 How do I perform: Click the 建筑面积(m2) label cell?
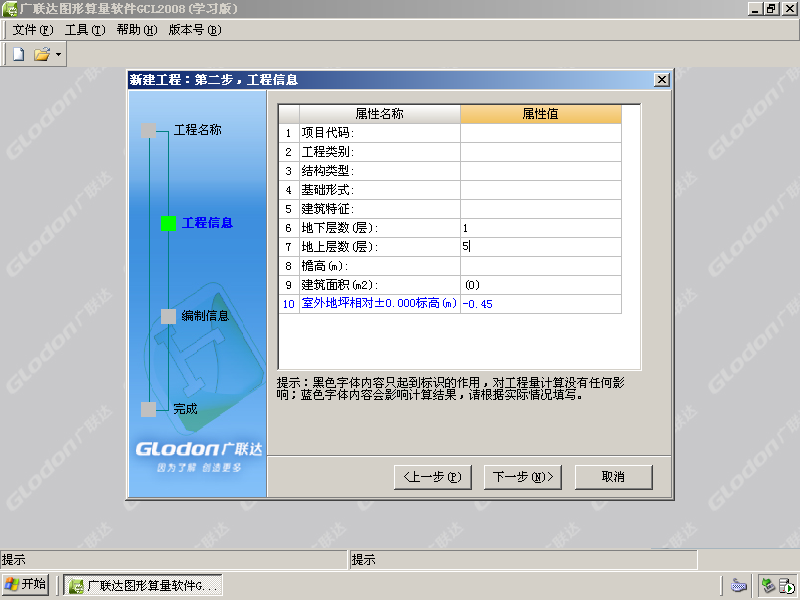380,285
